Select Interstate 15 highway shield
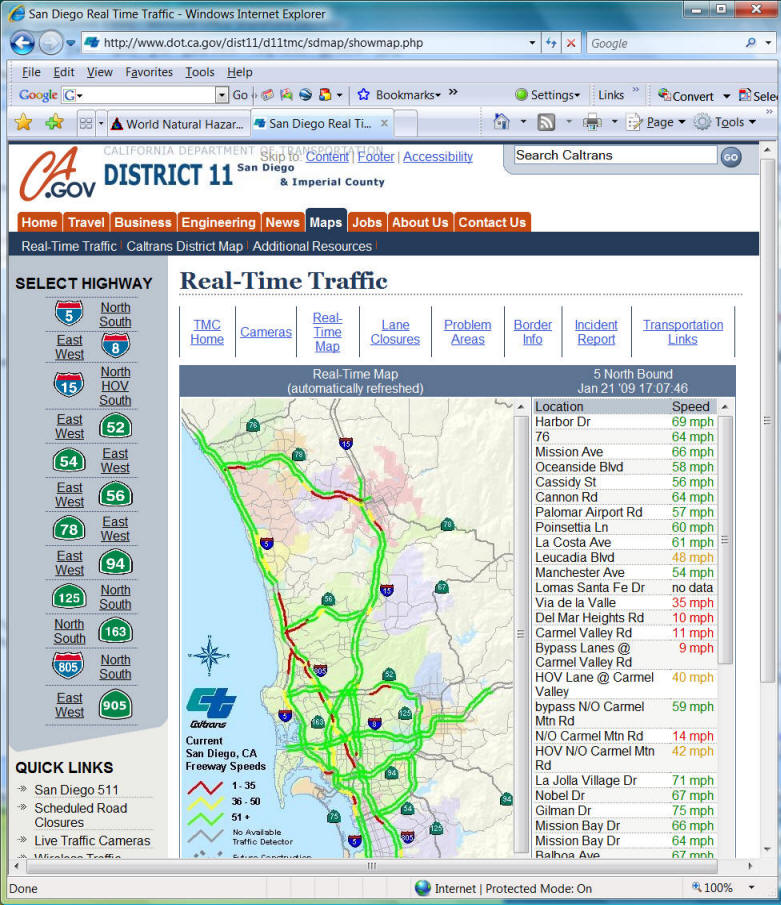Image resolution: width=781 pixels, height=905 pixels. coord(69,386)
